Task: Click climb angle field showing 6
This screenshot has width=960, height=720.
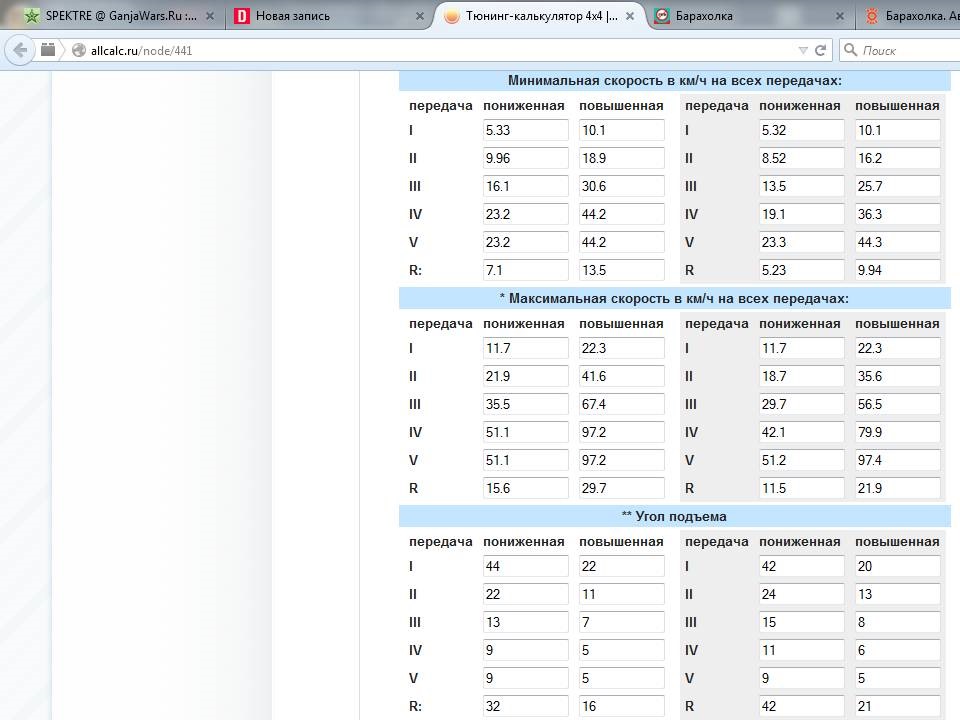Action: point(898,650)
